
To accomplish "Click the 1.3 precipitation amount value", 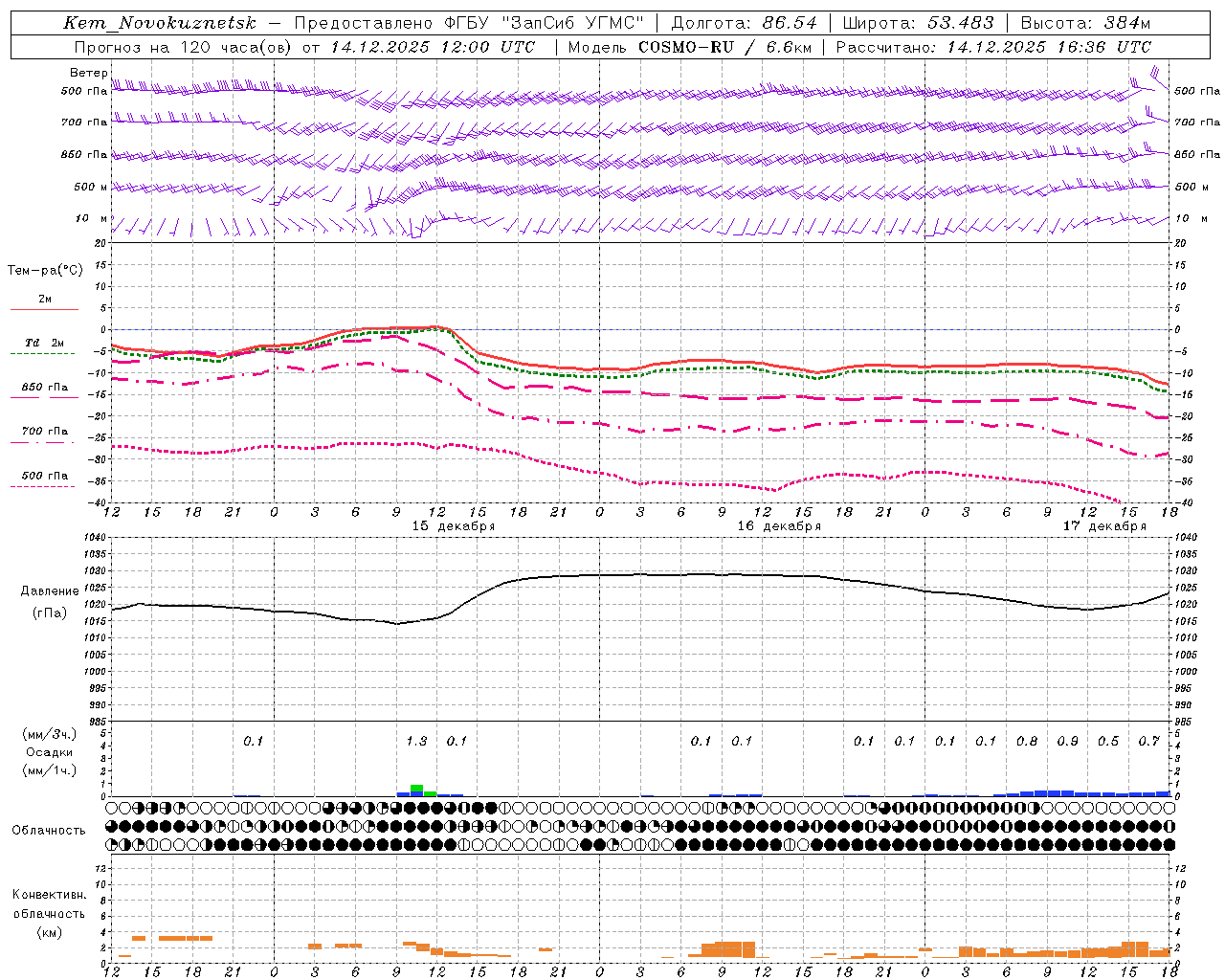I will [x=416, y=741].
